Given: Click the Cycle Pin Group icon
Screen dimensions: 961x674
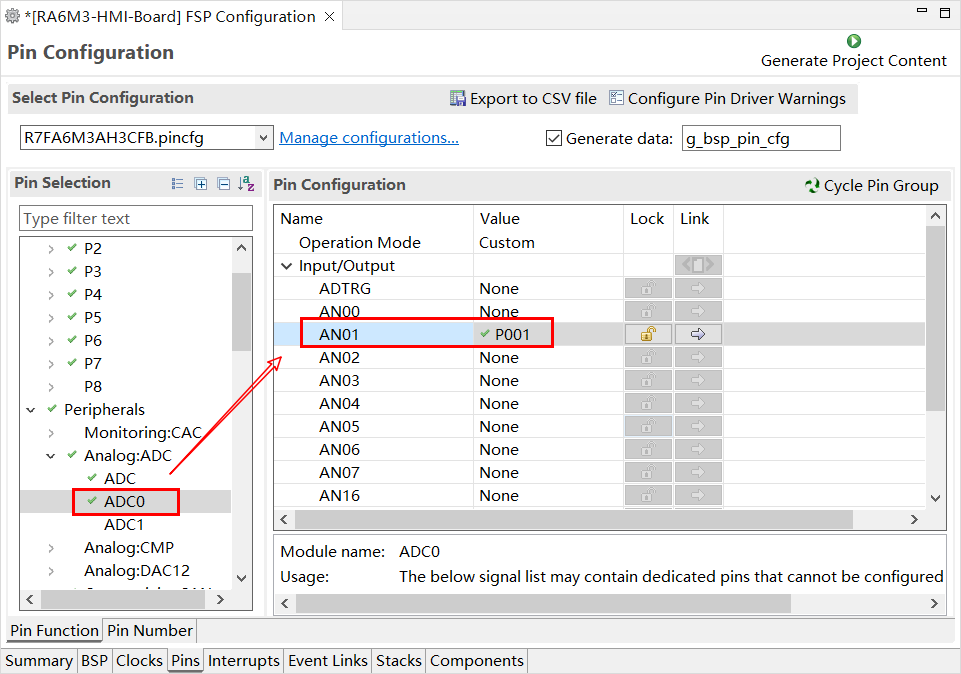Looking at the screenshot, I should click(x=812, y=186).
